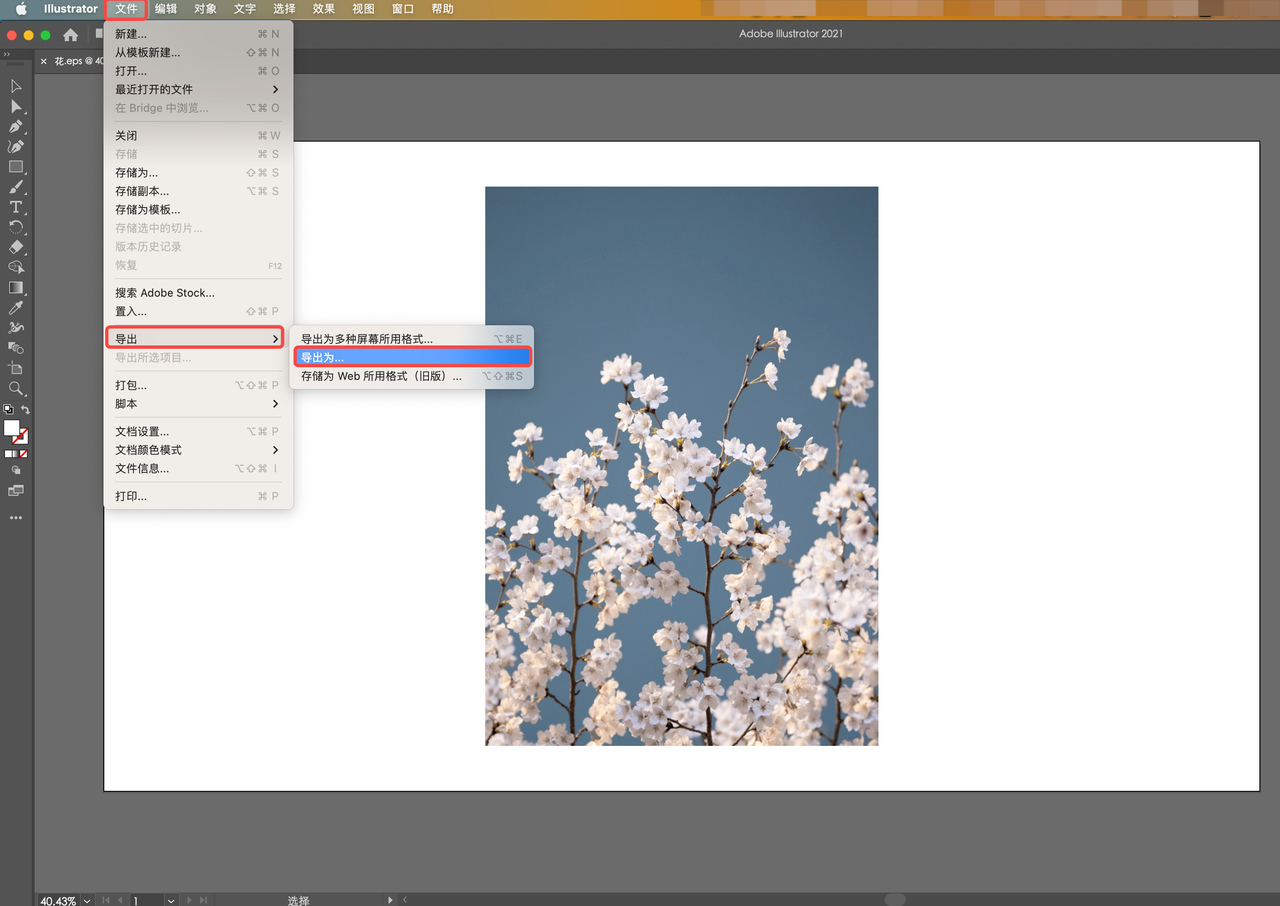Click 置入... menu entry
The height and width of the screenshot is (906, 1280).
click(130, 312)
